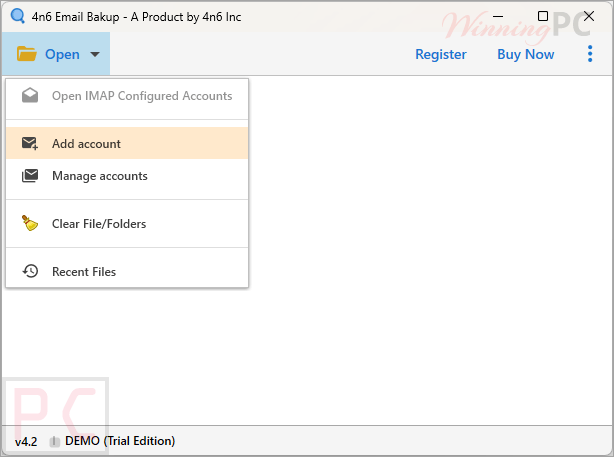Click the magnifier app icon in title bar

[x=18, y=16]
